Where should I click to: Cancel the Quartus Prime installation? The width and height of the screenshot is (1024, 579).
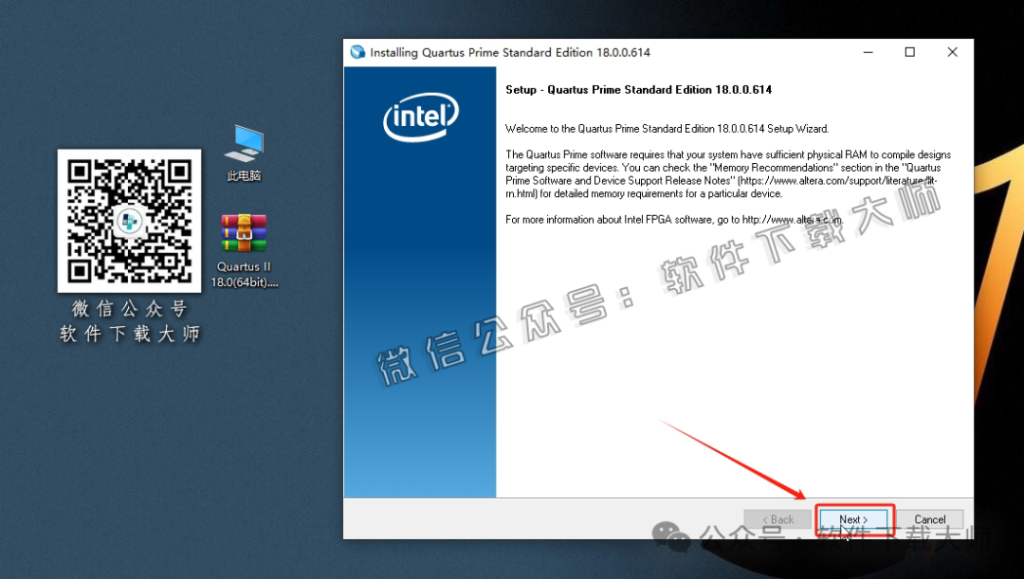pos(929,519)
